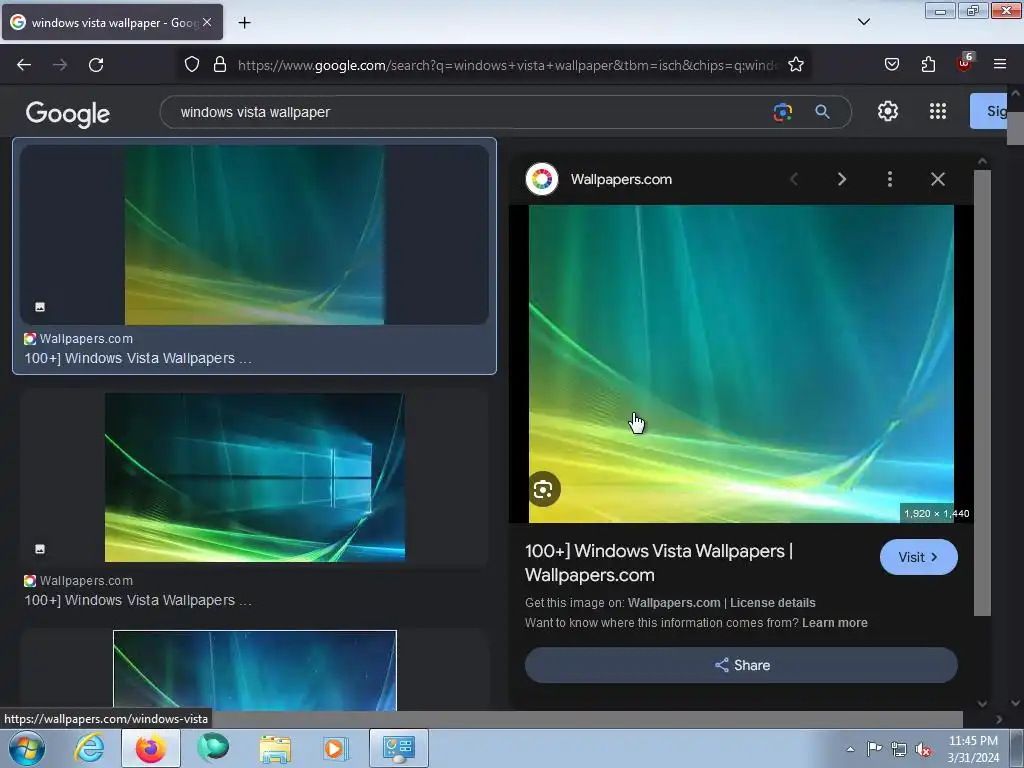The image size is (1024, 768).
Task: Click the Visit button
Action: coord(919,557)
